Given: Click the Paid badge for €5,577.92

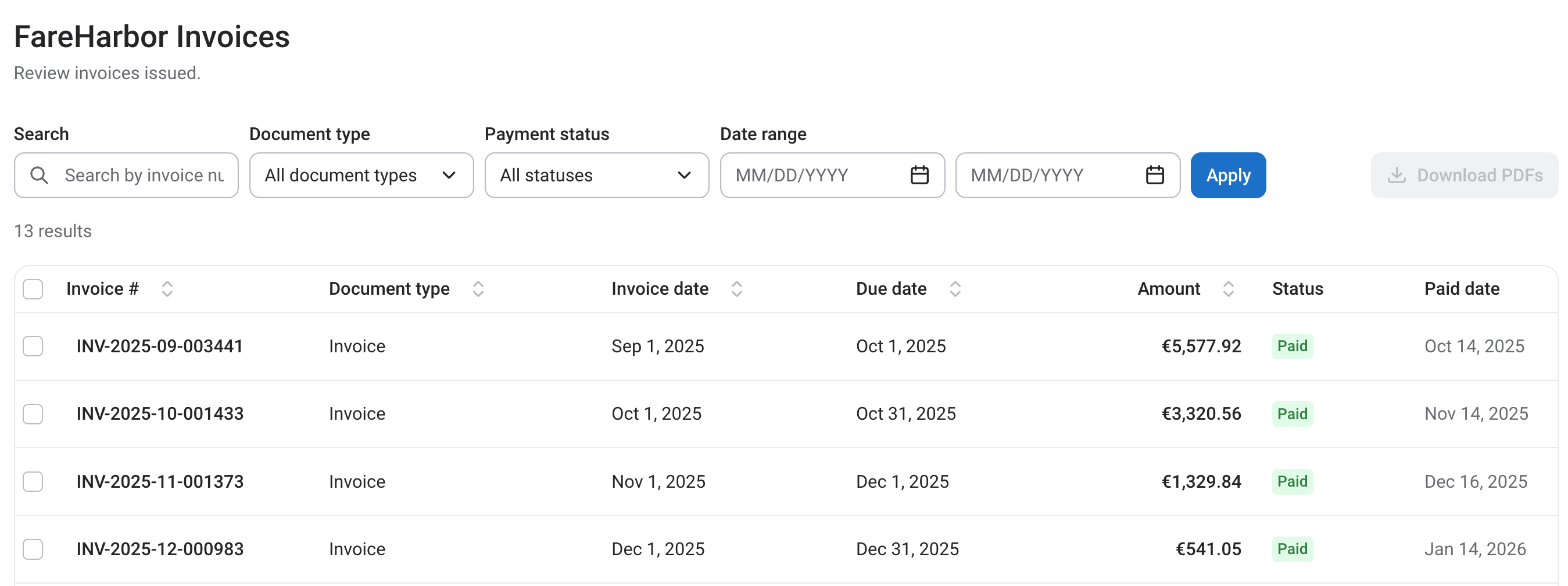Looking at the screenshot, I should pos(1293,346).
